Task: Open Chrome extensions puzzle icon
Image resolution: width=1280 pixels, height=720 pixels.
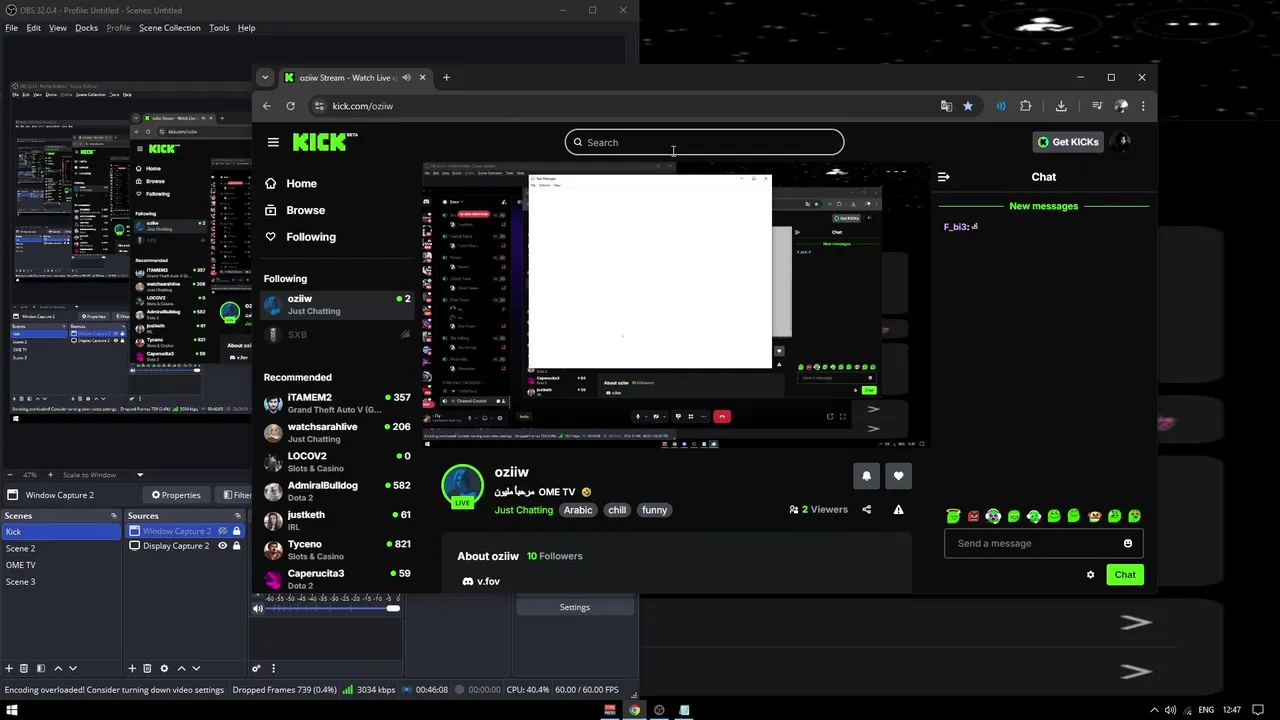Action: (1025, 106)
